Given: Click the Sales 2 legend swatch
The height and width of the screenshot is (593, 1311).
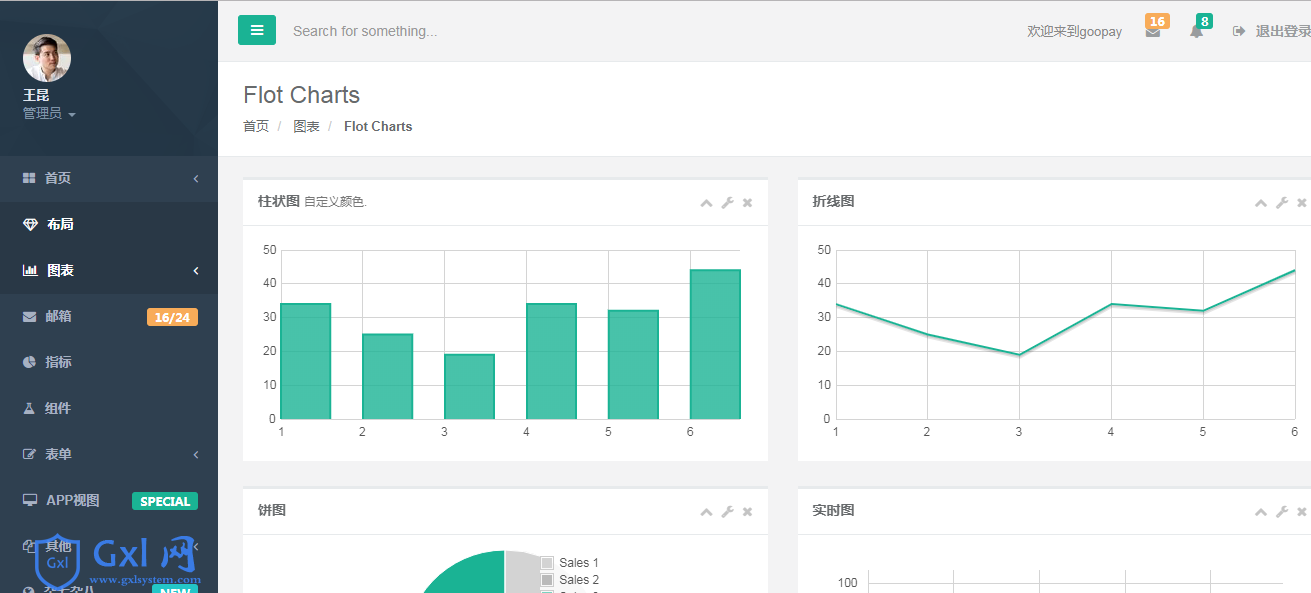Looking at the screenshot, I should pyautogui.click(x=547, y=580).
